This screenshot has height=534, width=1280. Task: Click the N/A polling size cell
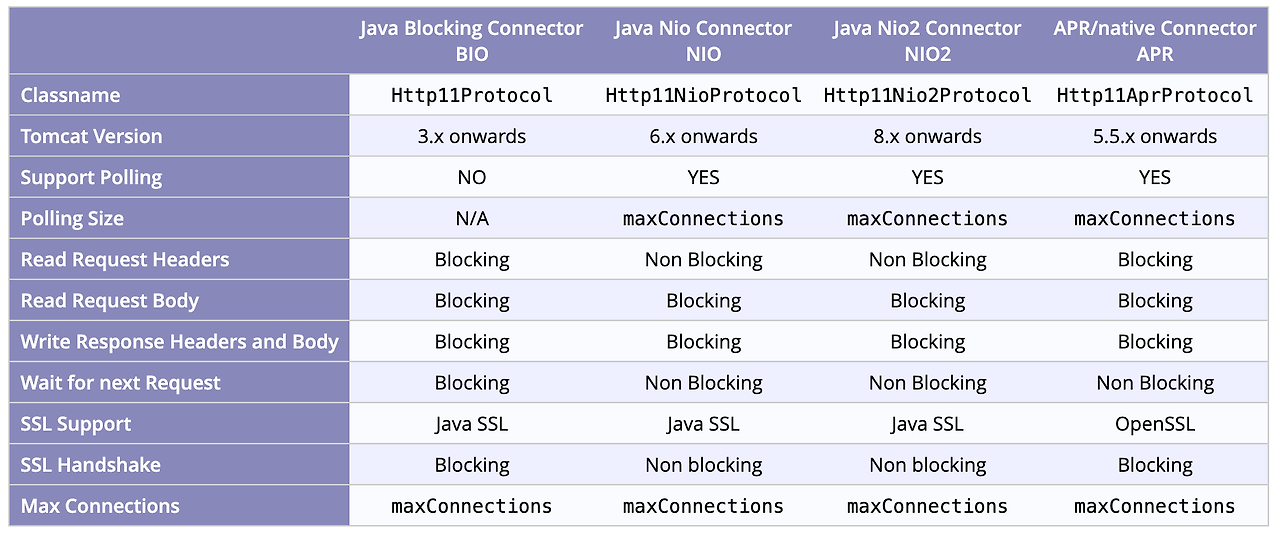click(472, 218)
